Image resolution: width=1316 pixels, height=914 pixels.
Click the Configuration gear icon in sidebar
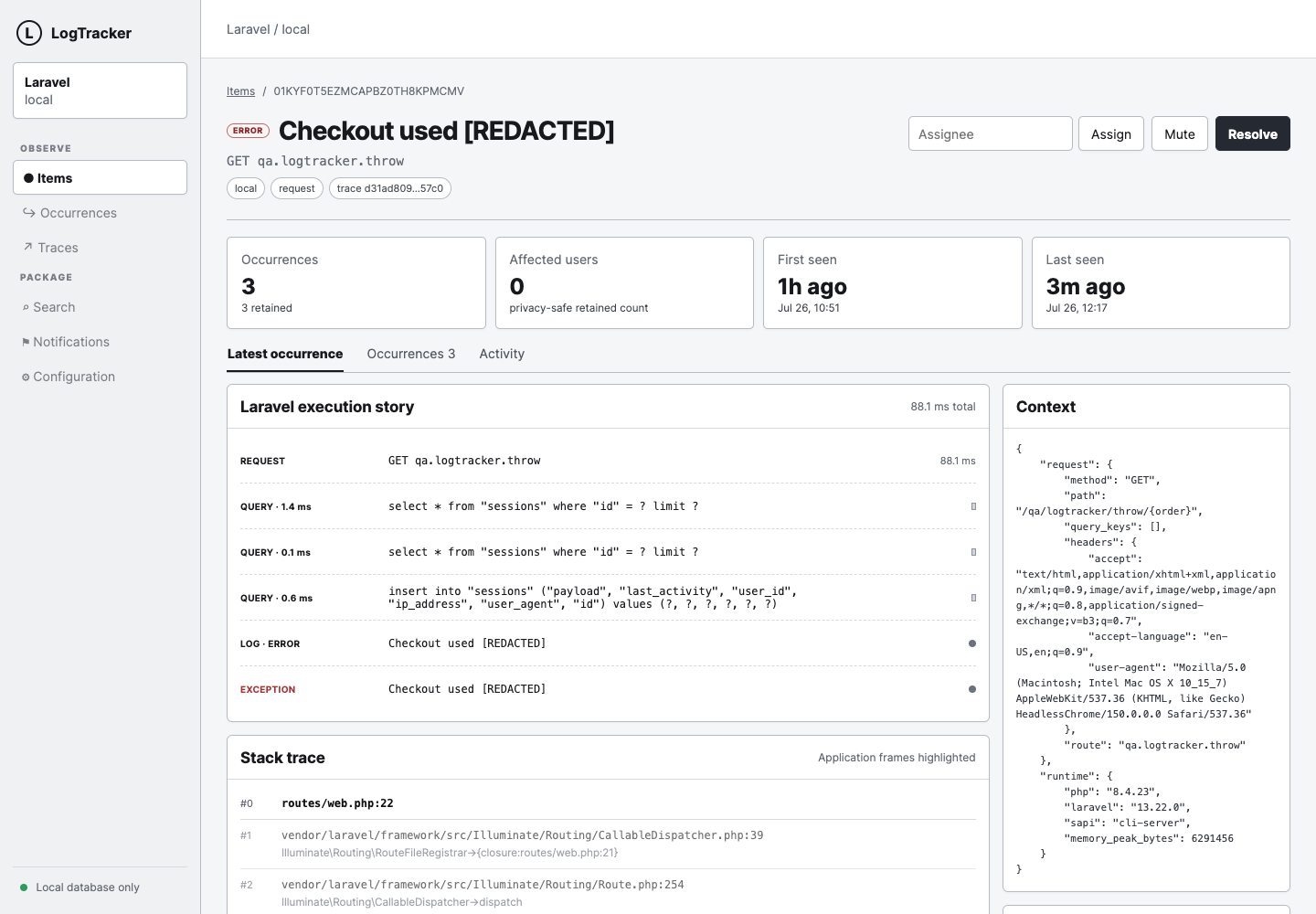(x=26, y=377)
